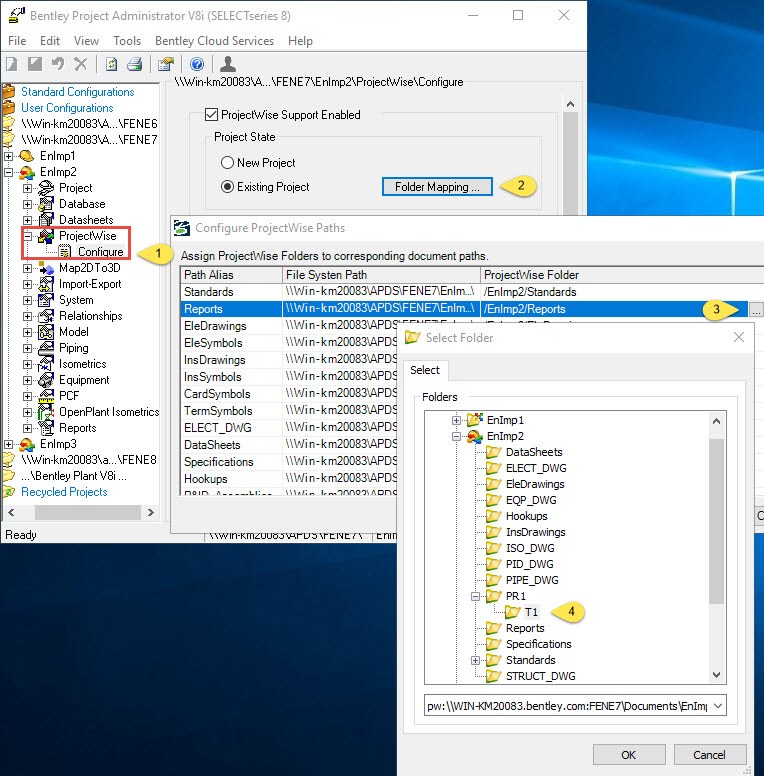Select the ISO_DWG folder in Select Folder
Screen dimensions: 764x776
[x=530, y=548]
